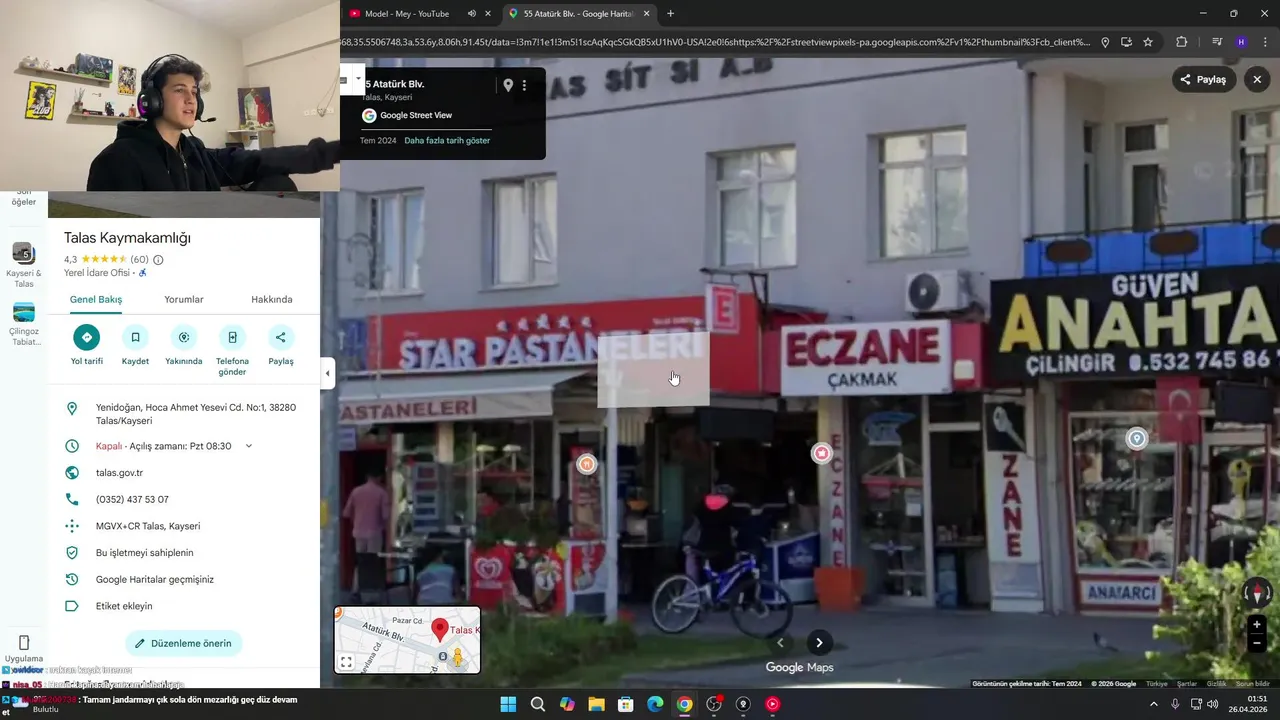Click the pink pharmacy marker on Eczane Çakmak
The height and width of the screenshot is (720, 1280).
pyautogui.click(x=821, y=454)
